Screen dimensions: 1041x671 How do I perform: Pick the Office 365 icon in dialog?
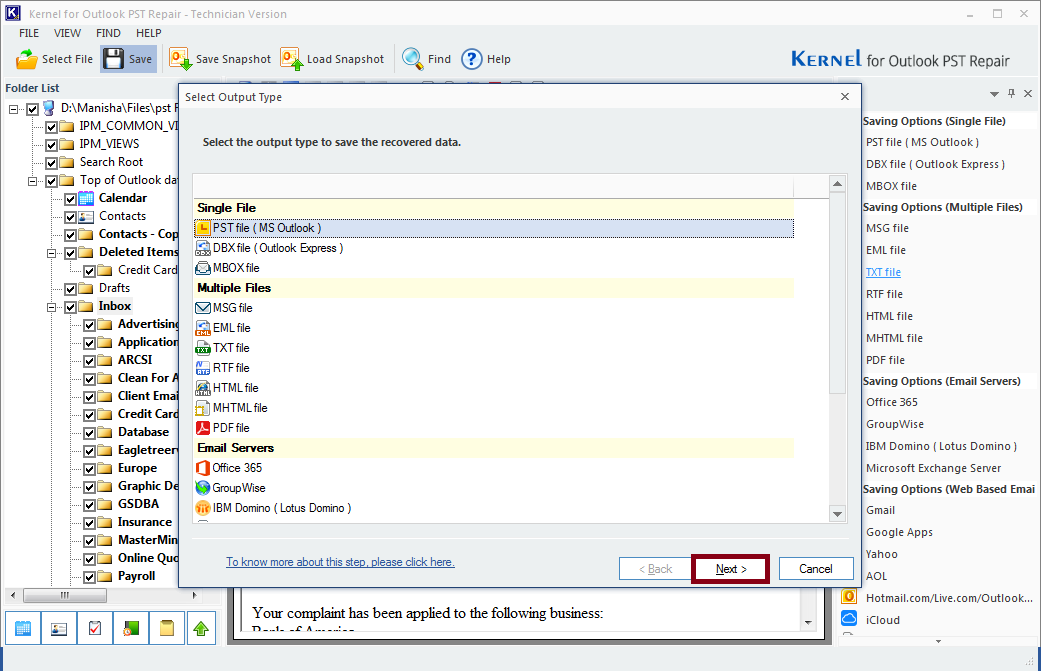tap(203, 468)
